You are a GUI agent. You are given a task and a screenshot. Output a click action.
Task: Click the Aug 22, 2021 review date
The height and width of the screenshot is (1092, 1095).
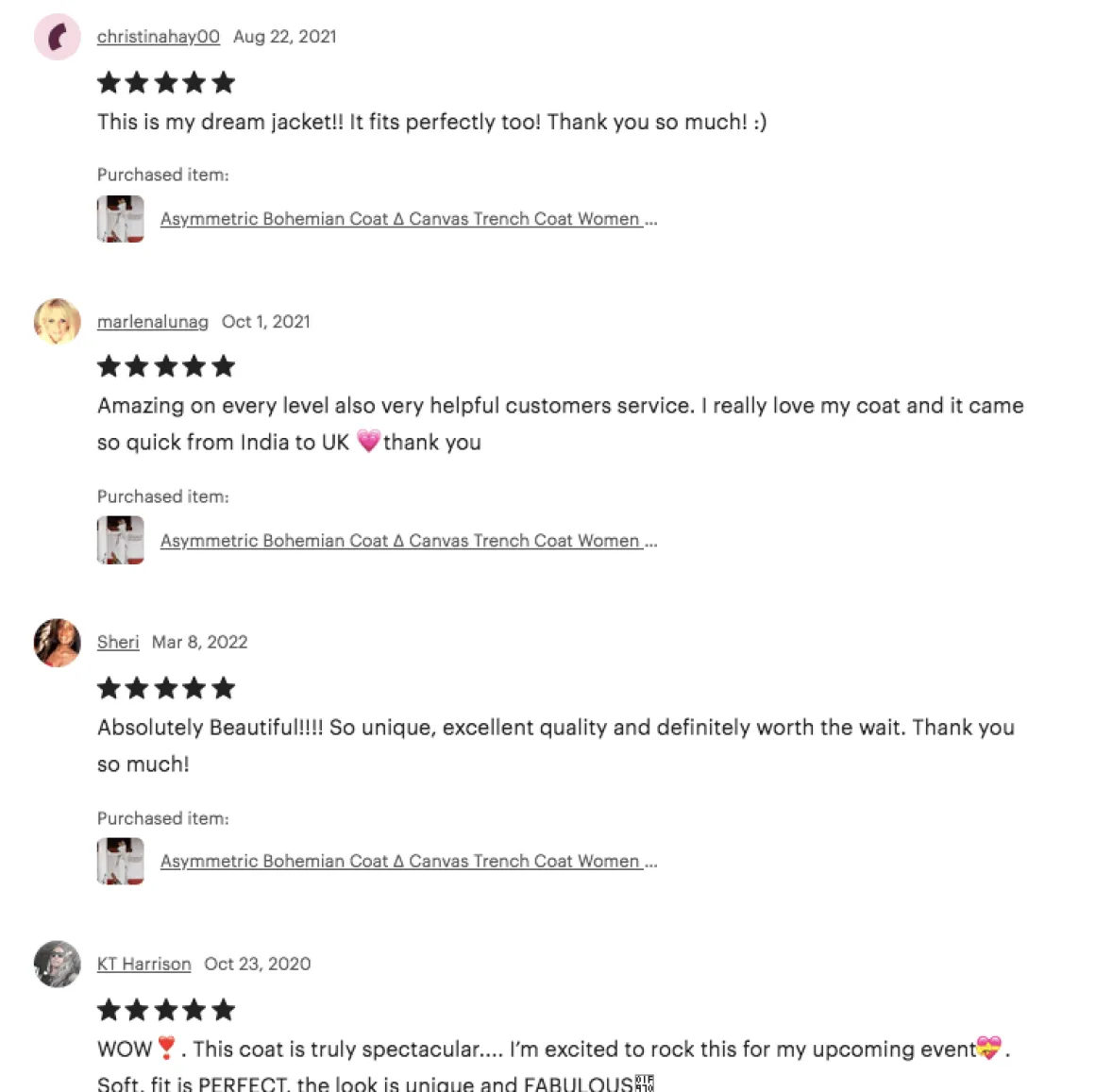(x=284, y=37)
